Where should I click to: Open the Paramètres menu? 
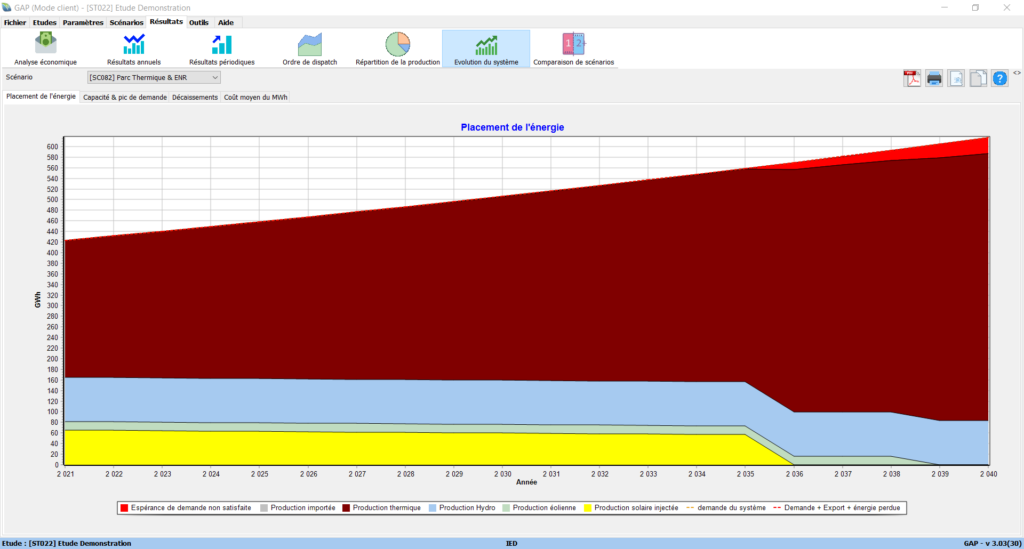[x=83, y=22]
